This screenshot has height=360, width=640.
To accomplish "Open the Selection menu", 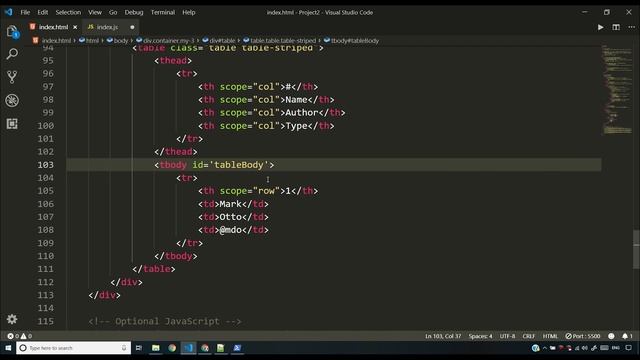I will click(x=68, y=12).
